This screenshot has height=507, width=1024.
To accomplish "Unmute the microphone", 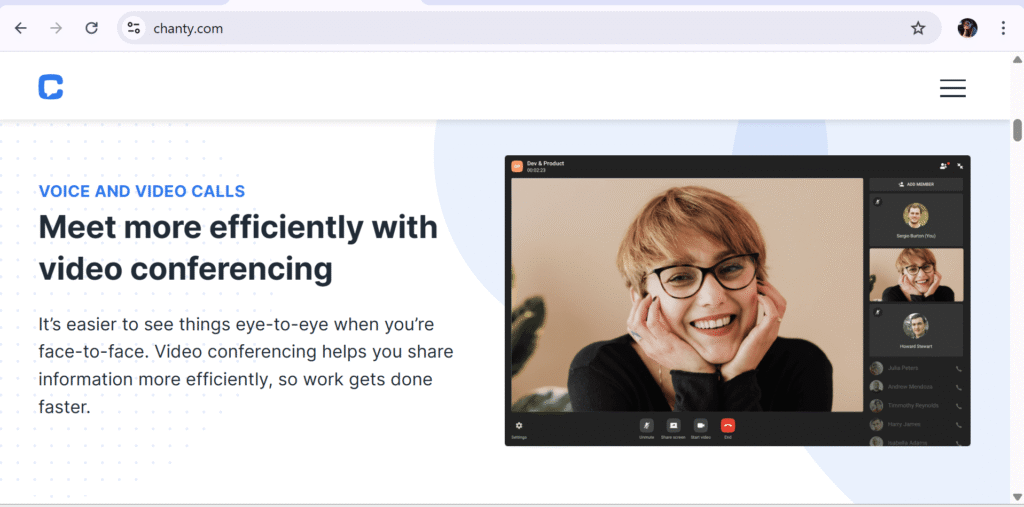I will (x=647, y=425).
